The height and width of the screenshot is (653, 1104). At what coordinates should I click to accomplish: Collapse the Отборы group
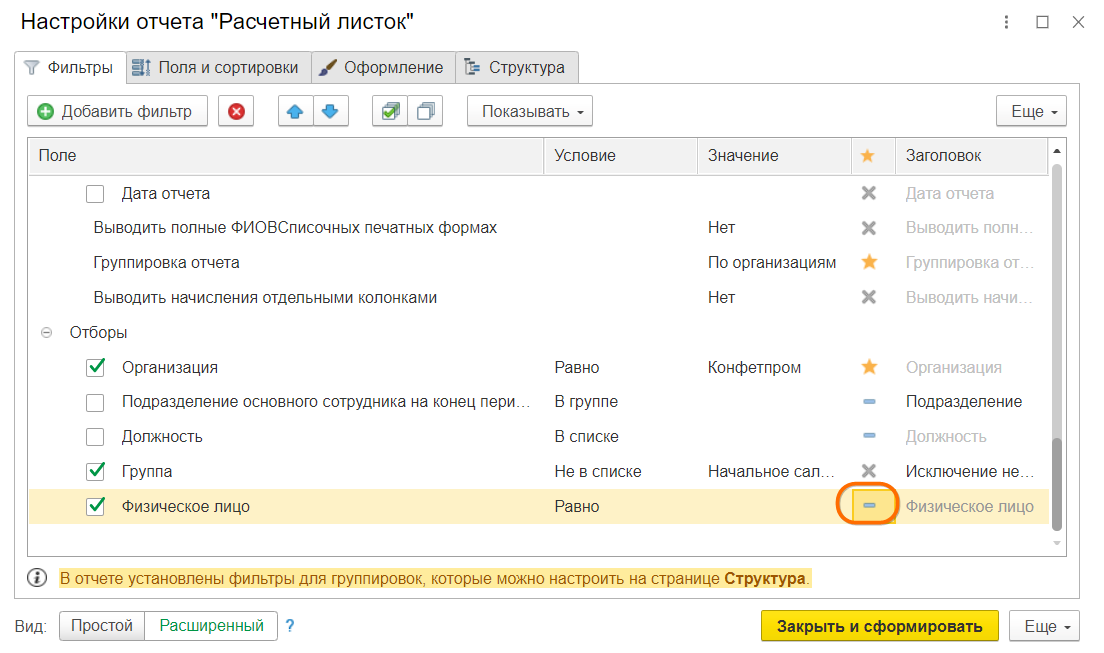(46, 332)
